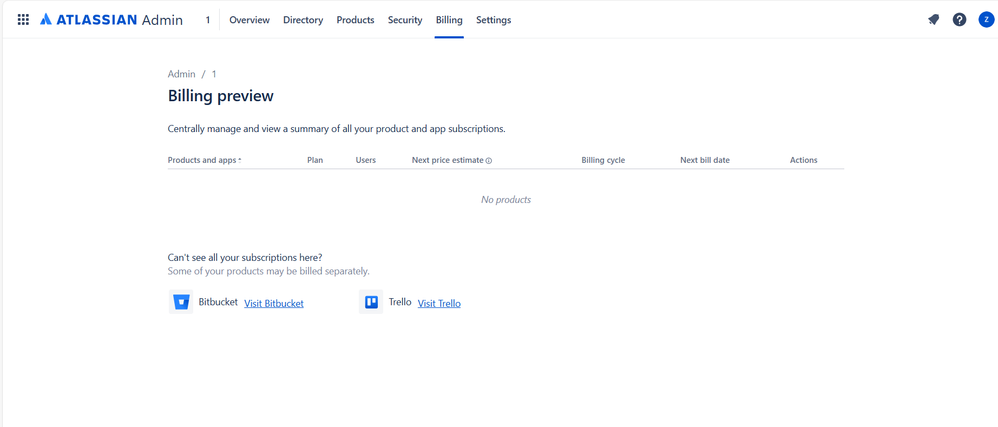The height and width of the screenshot is (427, 998).
Task: Follow the Visit Bitbucket link
Action: (274, 304)
